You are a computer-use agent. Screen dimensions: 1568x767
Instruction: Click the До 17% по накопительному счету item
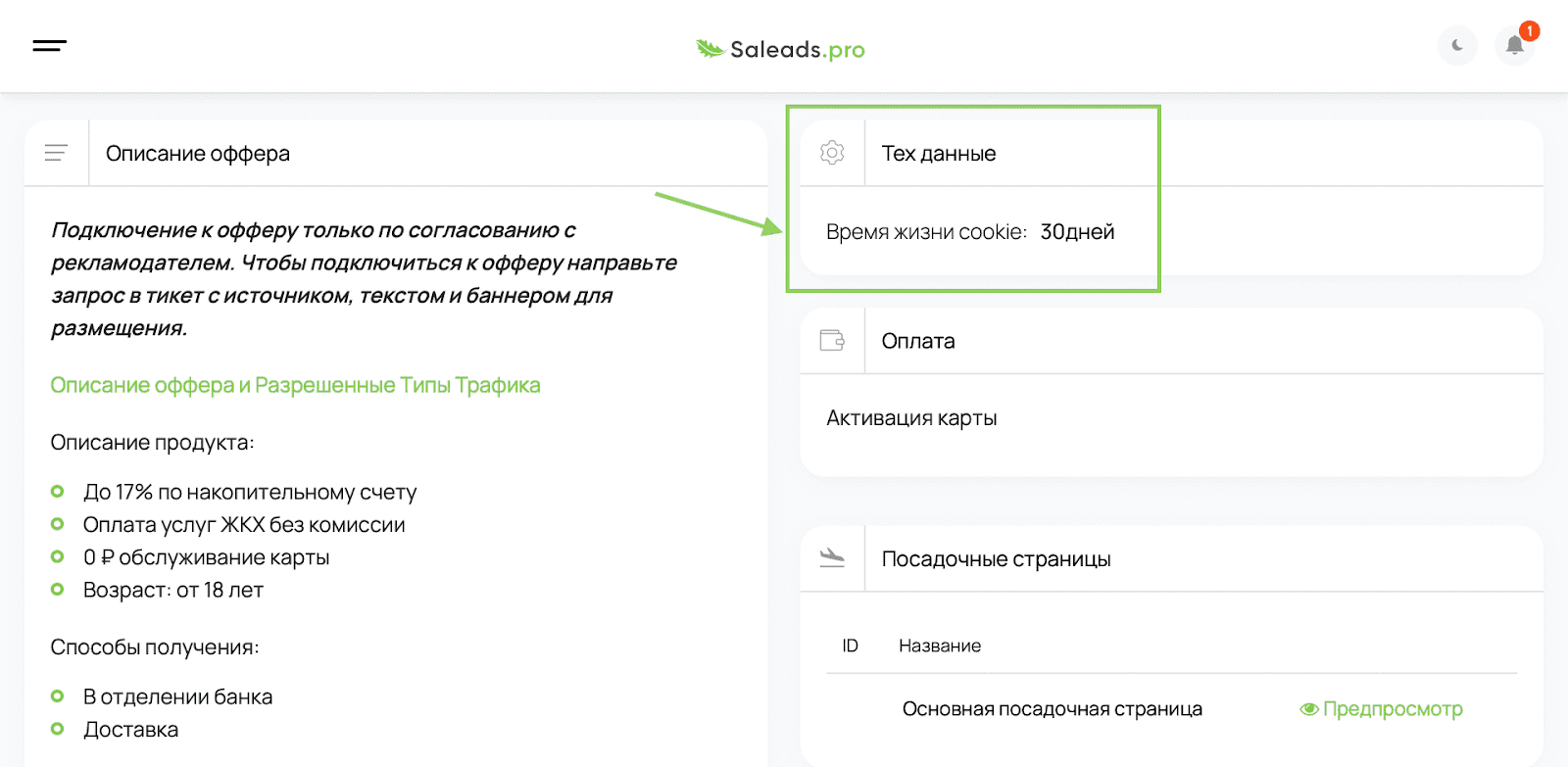(x=250, y=492)
